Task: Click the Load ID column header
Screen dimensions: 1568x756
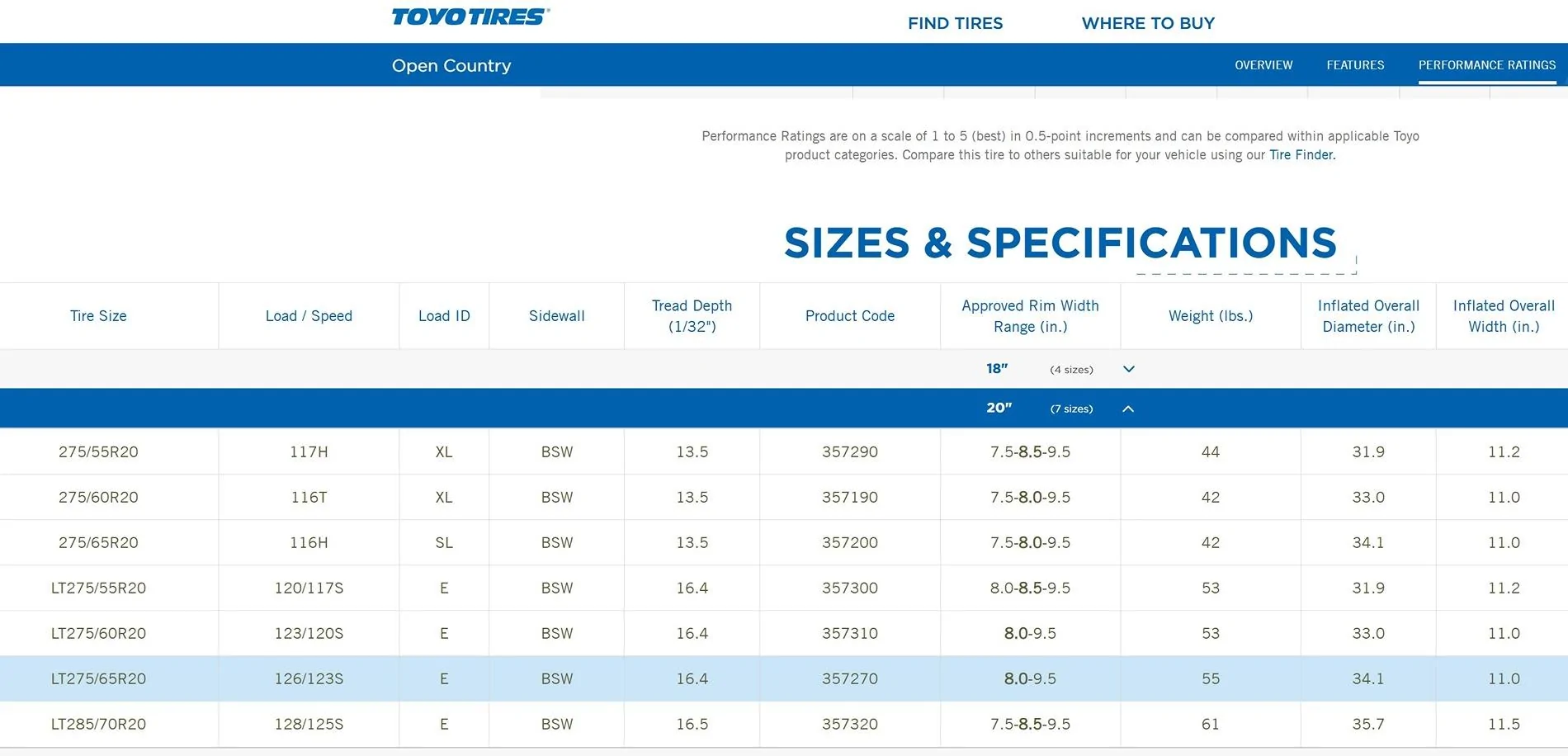Action: point(444,316)
